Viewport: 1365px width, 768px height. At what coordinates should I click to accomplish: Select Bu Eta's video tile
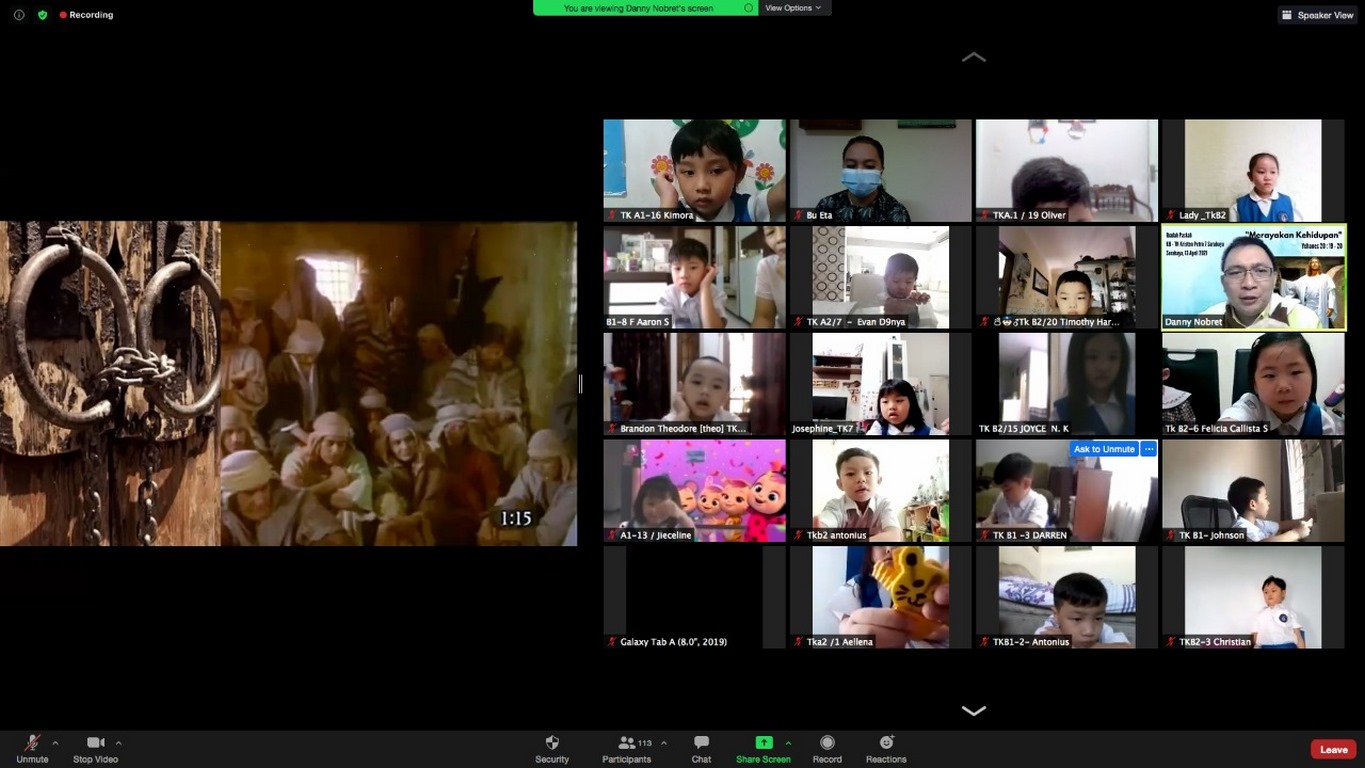coord(881,171)
